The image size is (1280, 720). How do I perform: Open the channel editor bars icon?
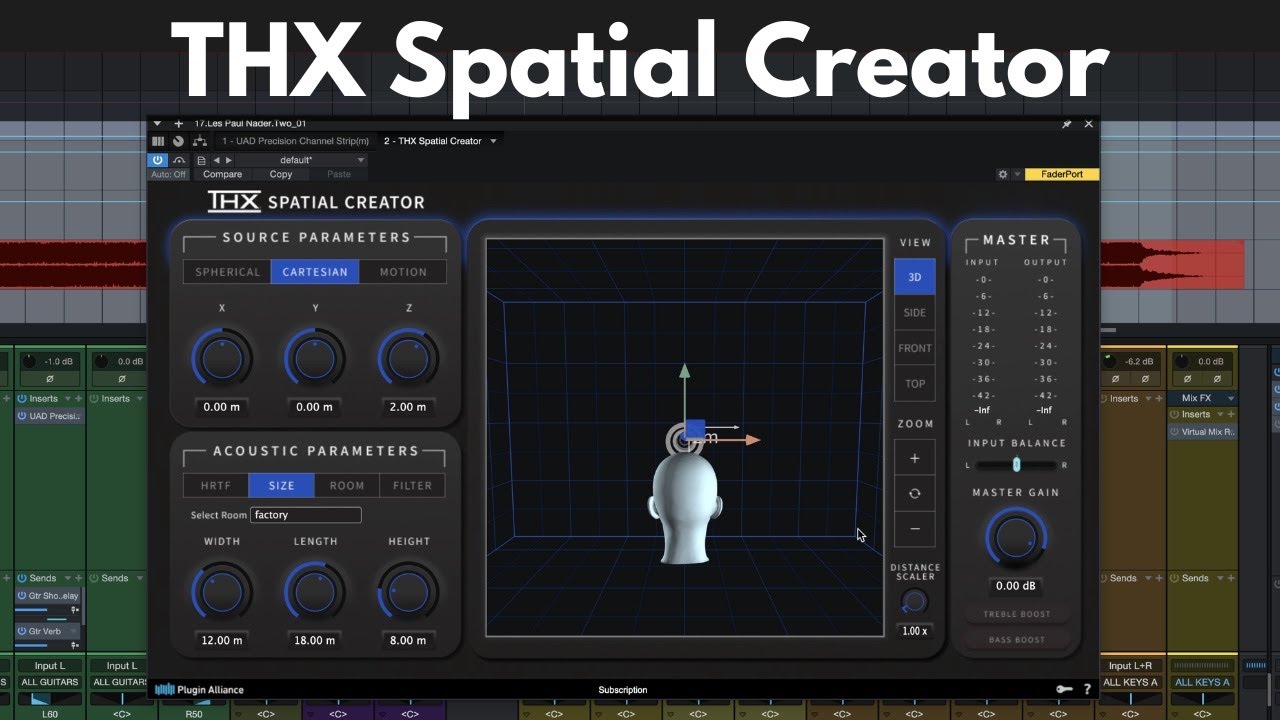click(158, 141)
